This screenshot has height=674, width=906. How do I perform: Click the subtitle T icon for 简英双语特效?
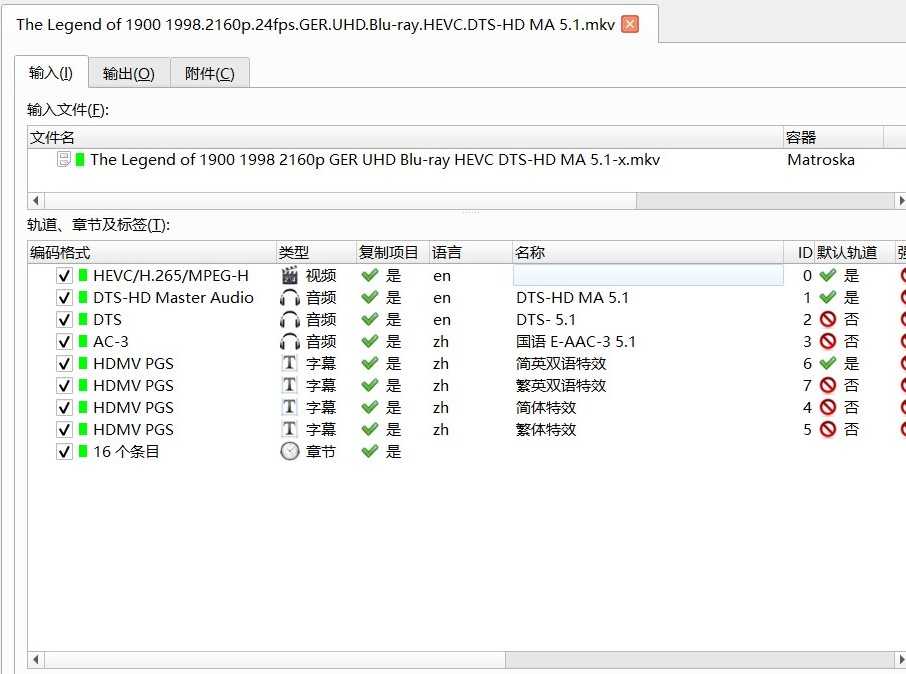[289, 363]
